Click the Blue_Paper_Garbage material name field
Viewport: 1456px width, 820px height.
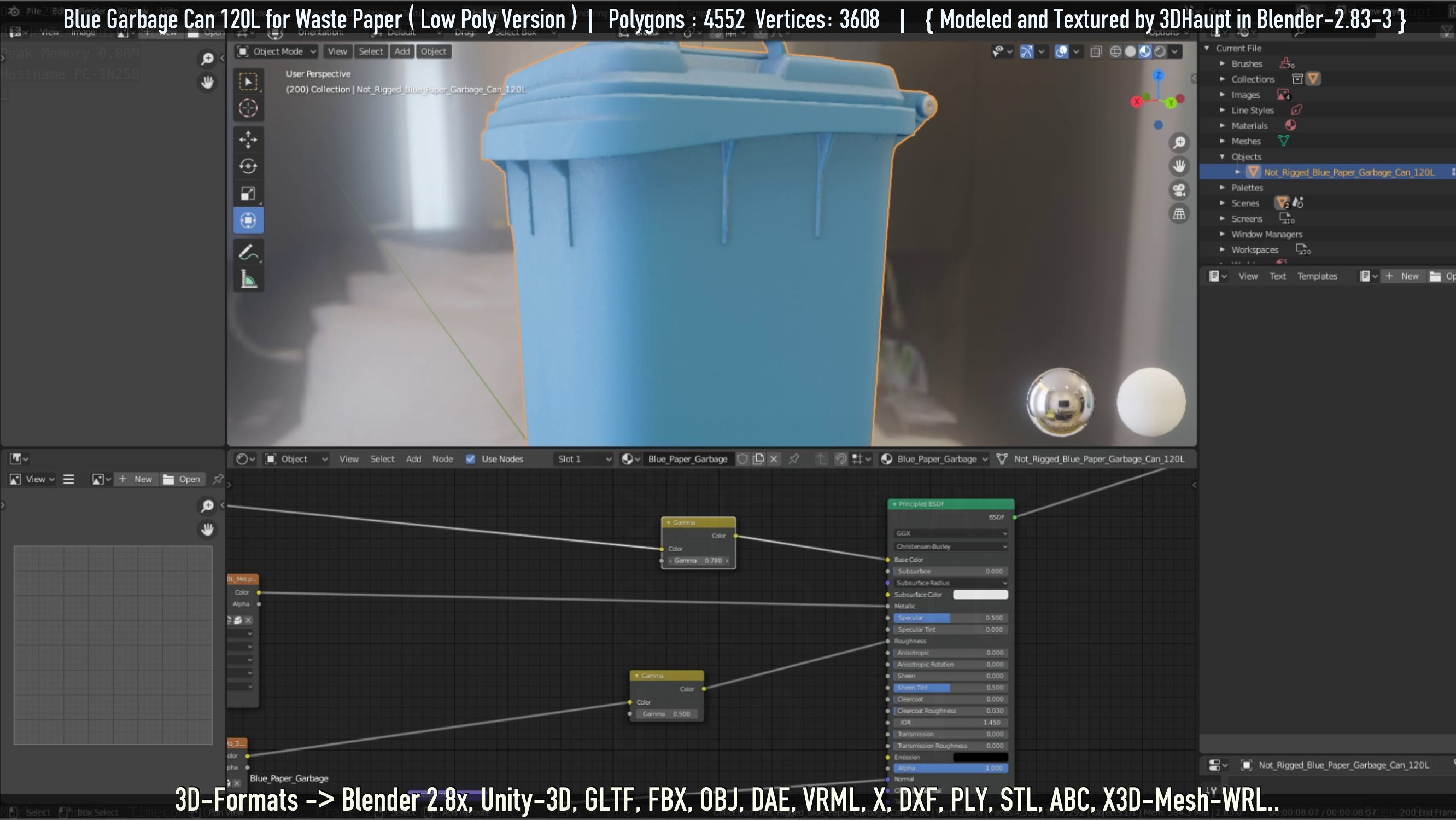687,459
